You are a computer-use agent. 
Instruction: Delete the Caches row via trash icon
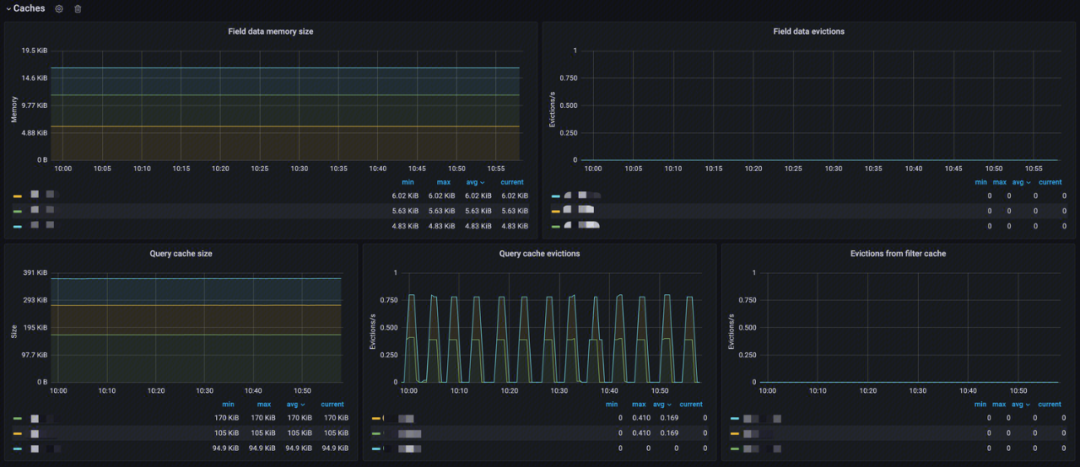(78, 9)
